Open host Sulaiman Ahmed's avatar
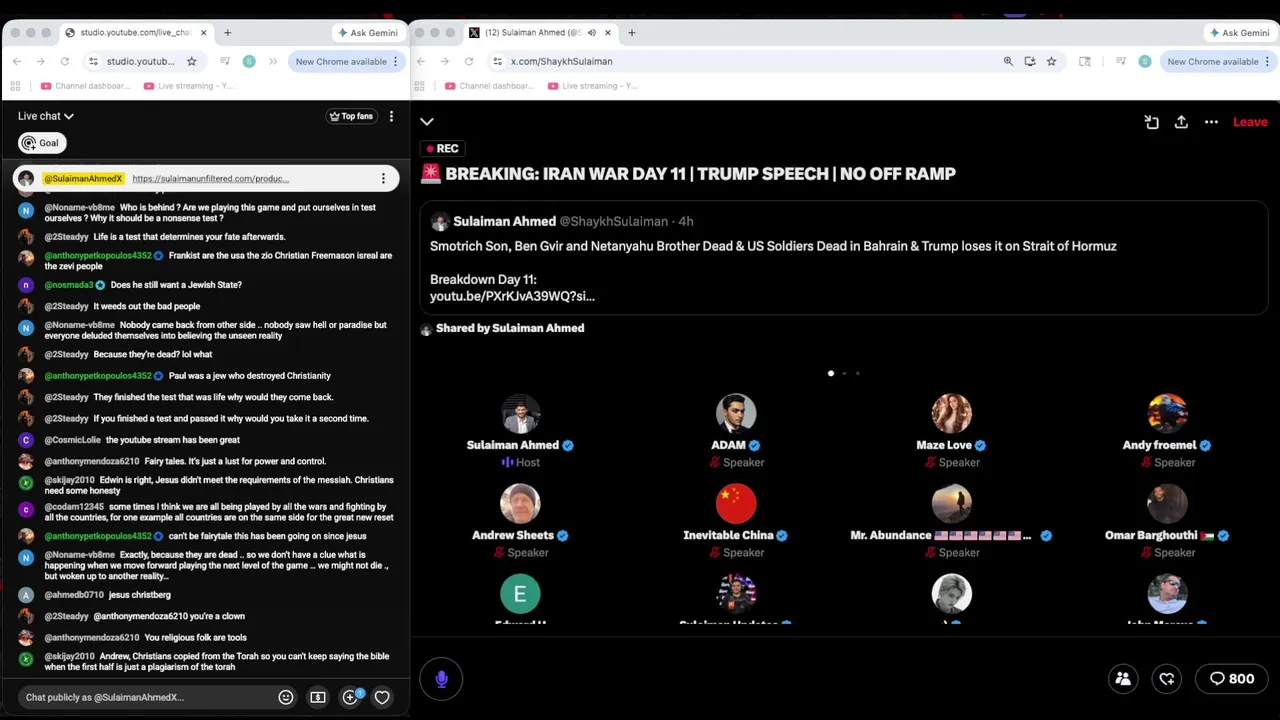1280x720 pixels. pyautogui.click(x=520, y=414)
